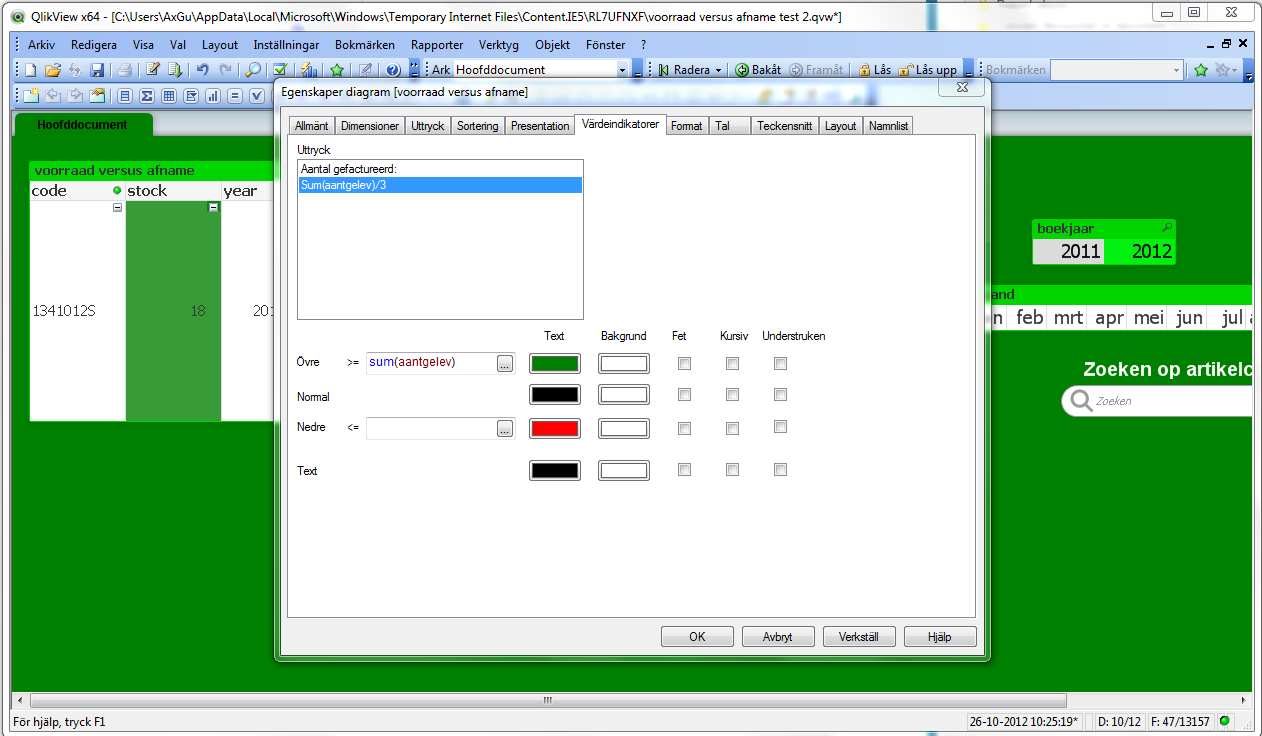
Task: Open sheet properties icon in design toolbar
Action: click(x=97, y=96)
